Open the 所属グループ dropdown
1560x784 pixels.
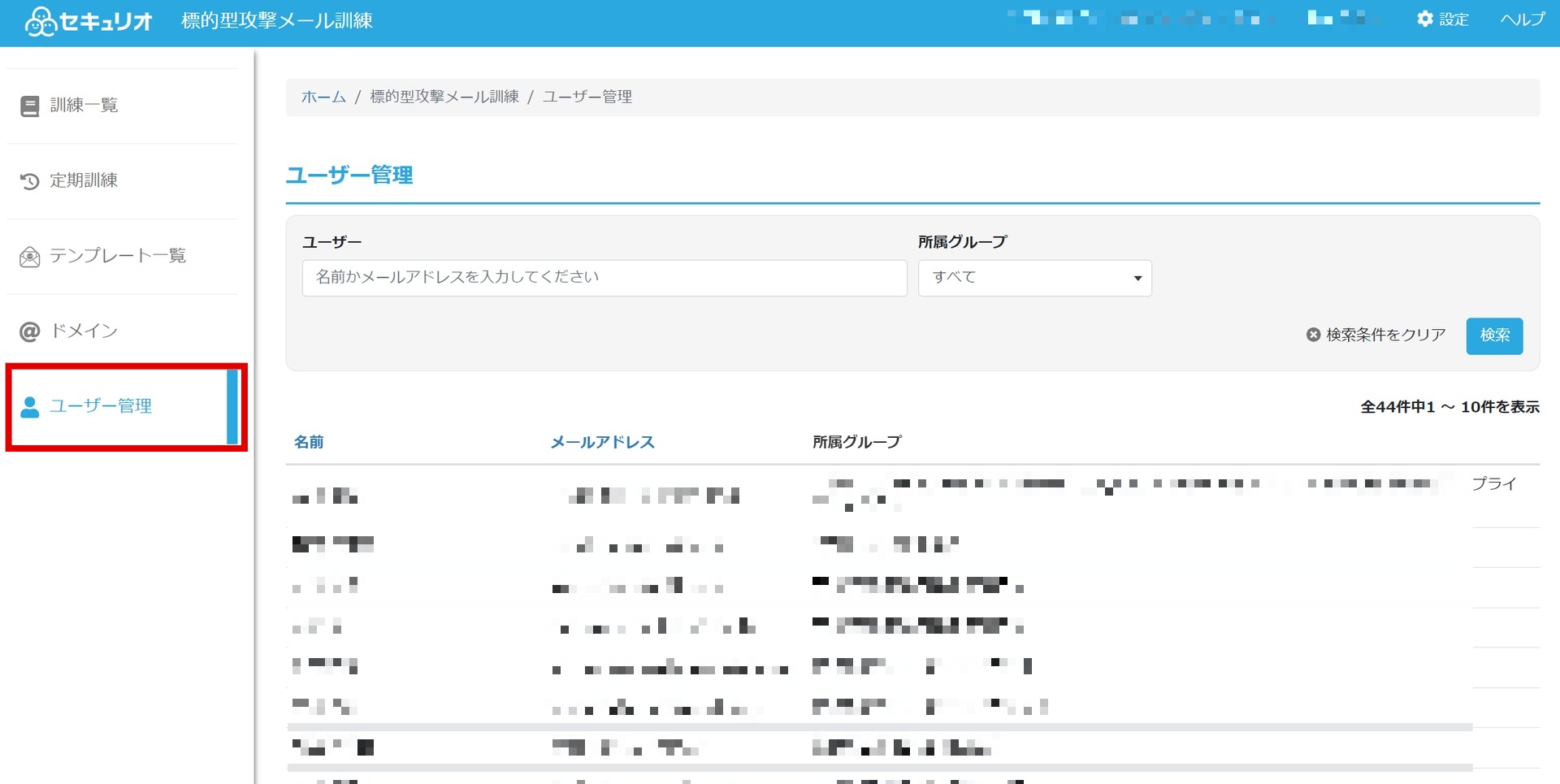(1034, 278)
